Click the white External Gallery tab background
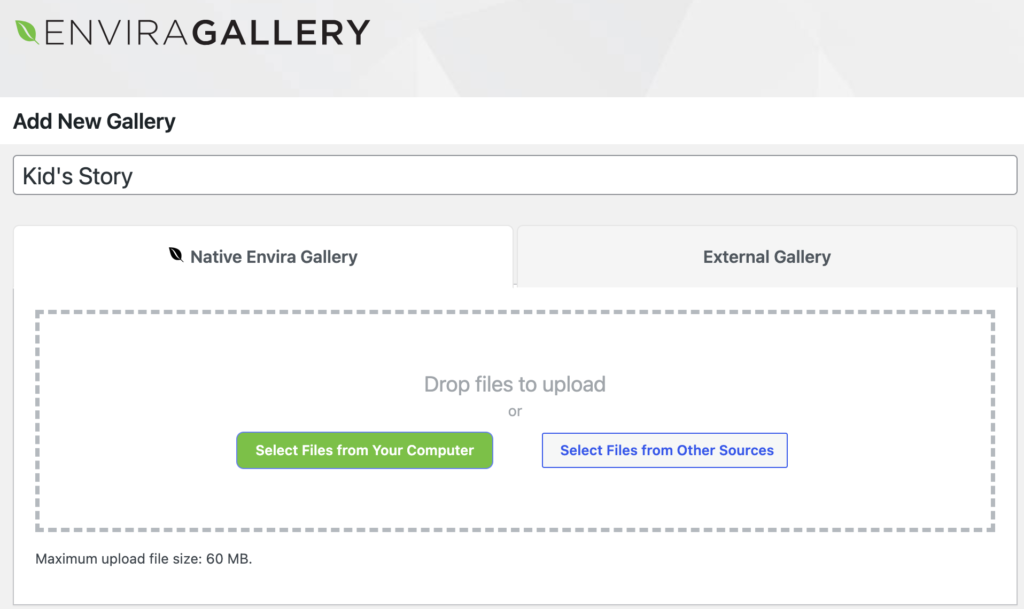Screen dimensions: 1024x609 (x=900, y=256)
